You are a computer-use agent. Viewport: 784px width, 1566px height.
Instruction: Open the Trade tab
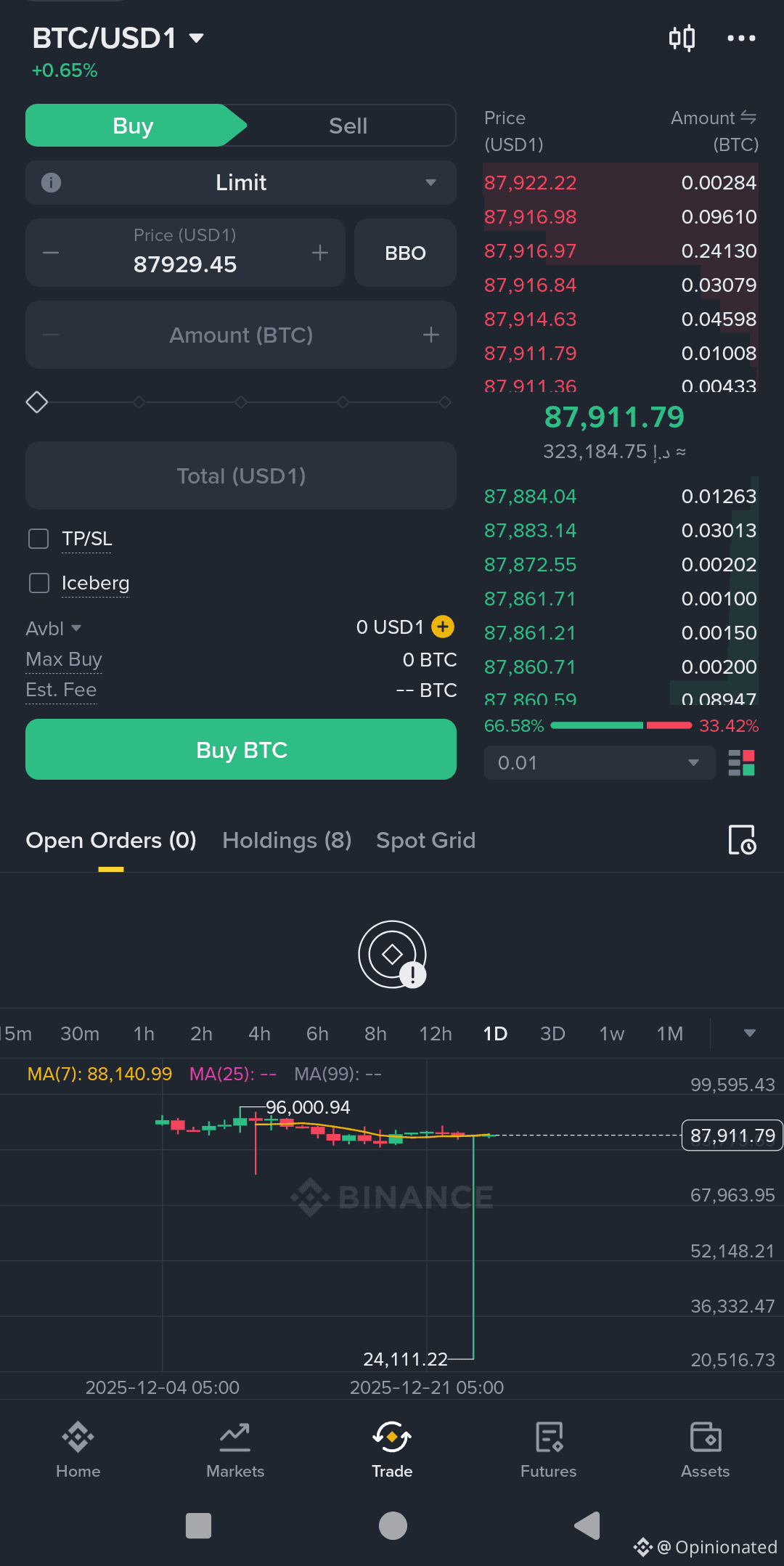pos(392,1450)
